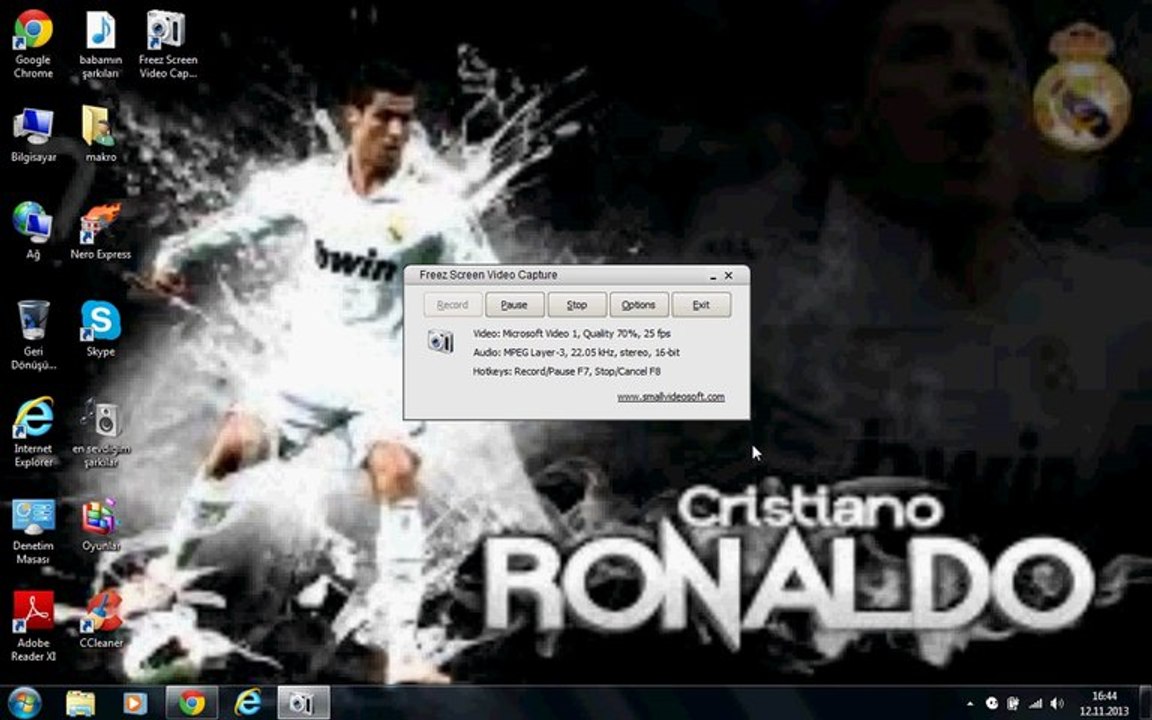
Task: Open the Ağ network icon
Action: point(33,231)
